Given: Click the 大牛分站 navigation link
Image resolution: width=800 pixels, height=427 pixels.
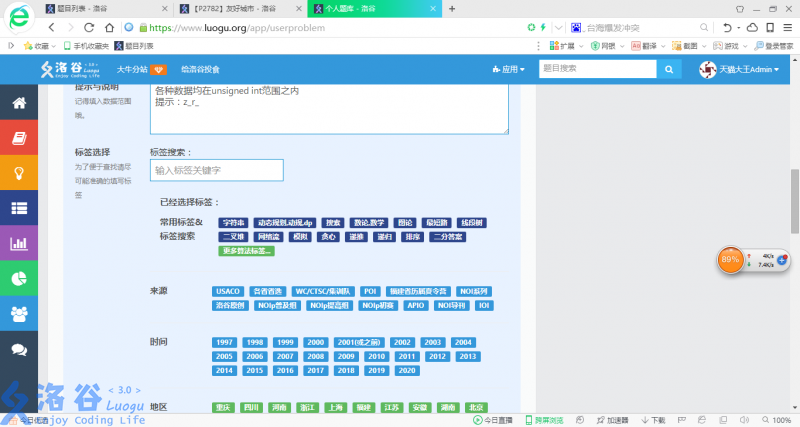Looking at the screenshot, I should point(131,70).
